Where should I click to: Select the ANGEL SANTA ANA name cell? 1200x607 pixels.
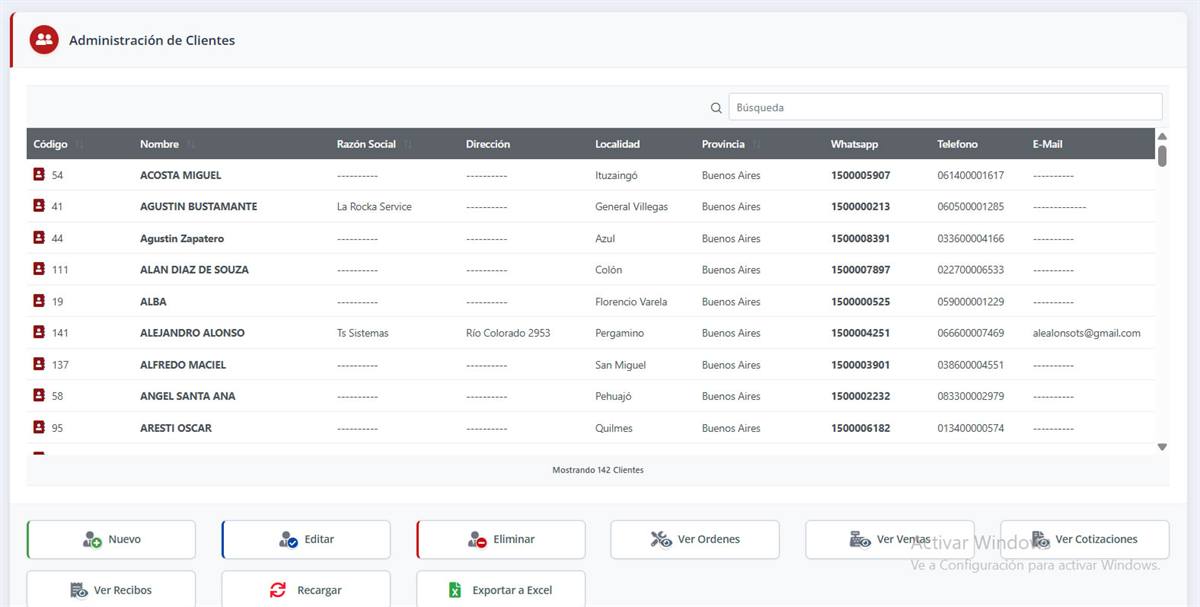188,396
